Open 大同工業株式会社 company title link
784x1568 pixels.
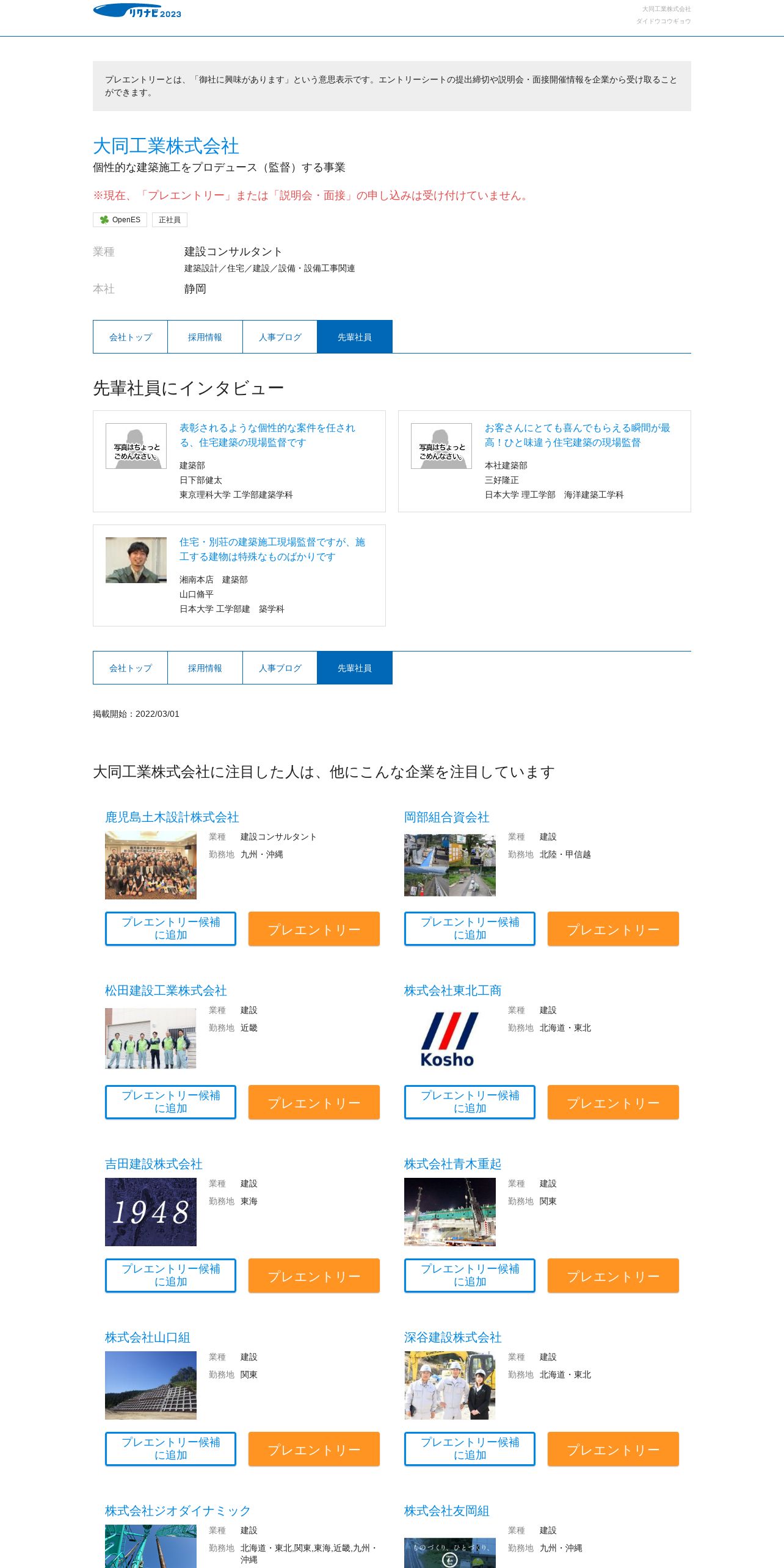tap(165, 146)
